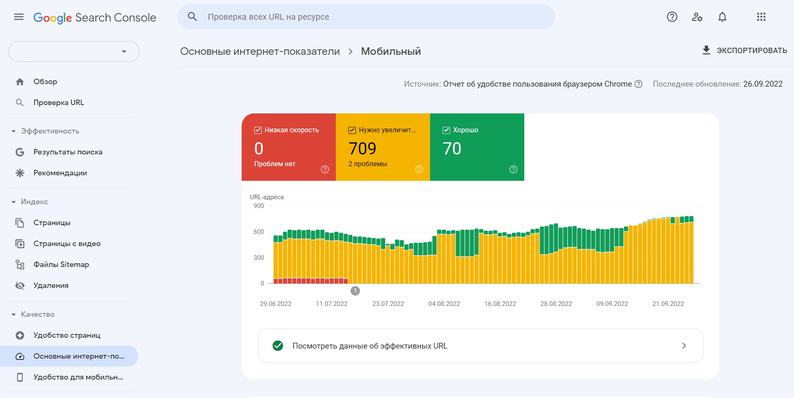This screenshot has width=794, height=398.
Task: Open chevron on effective URL data row
Action: click(684, 346)
